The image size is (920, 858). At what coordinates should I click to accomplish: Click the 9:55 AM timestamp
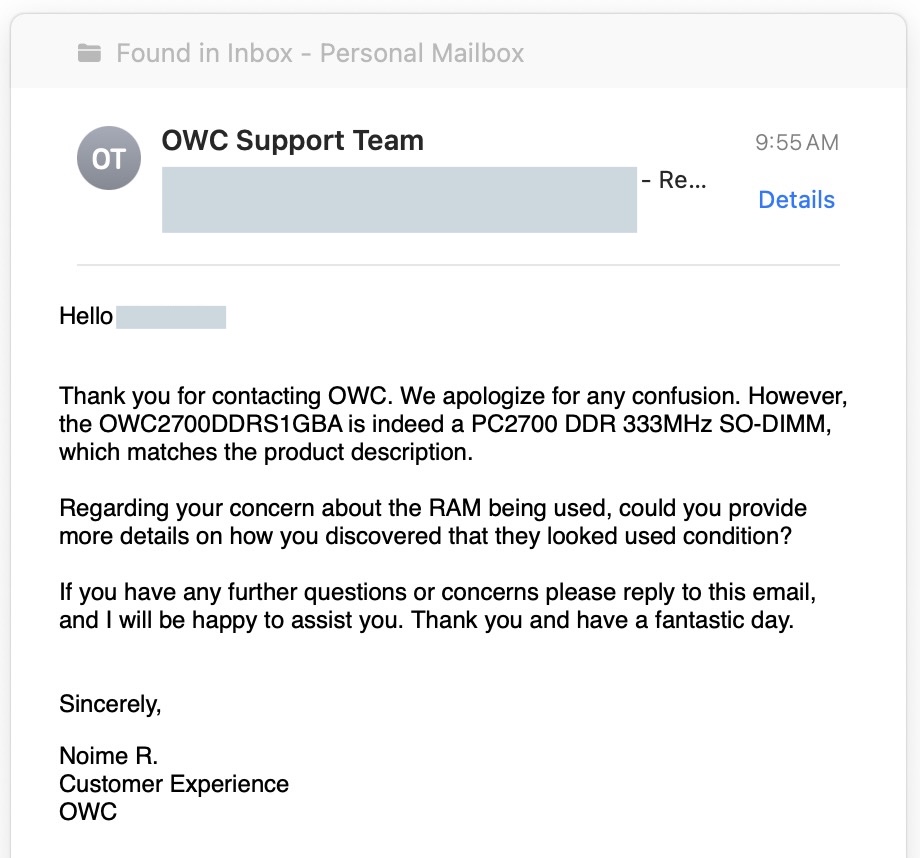(797, 143)
